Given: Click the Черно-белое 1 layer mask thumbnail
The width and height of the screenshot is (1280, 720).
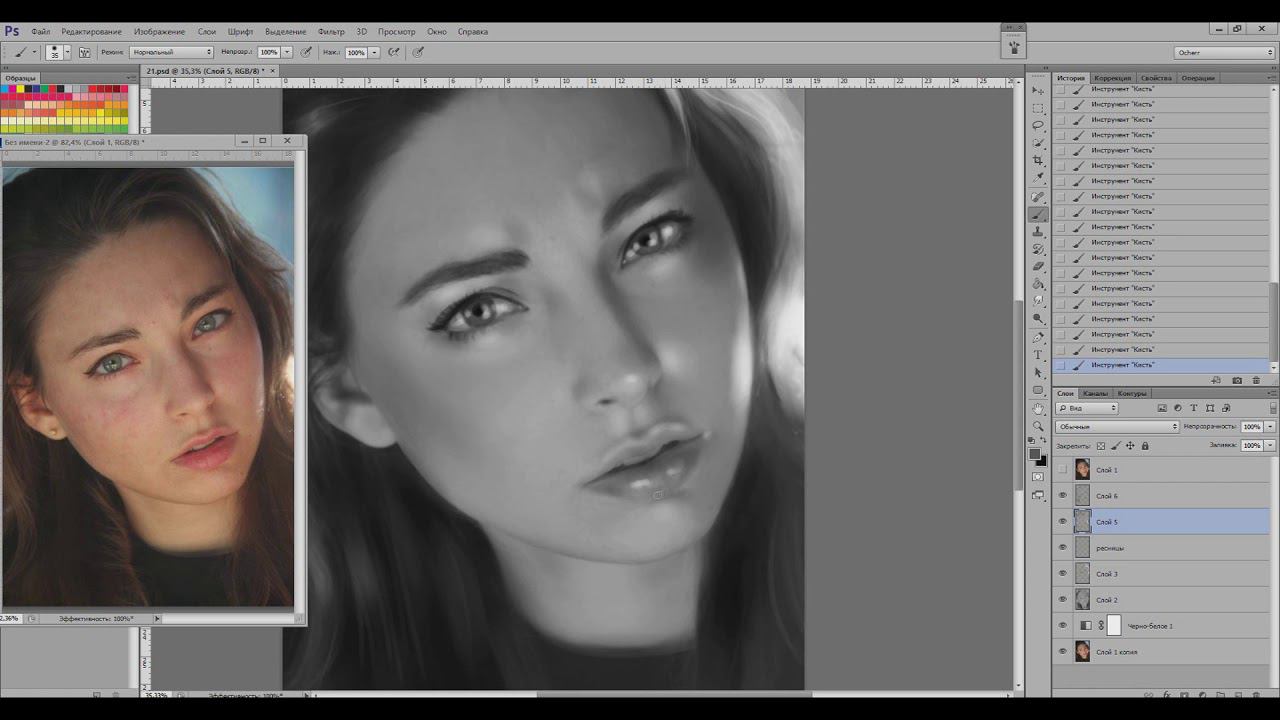Looking at the screenshot, I should point(1114,626).
